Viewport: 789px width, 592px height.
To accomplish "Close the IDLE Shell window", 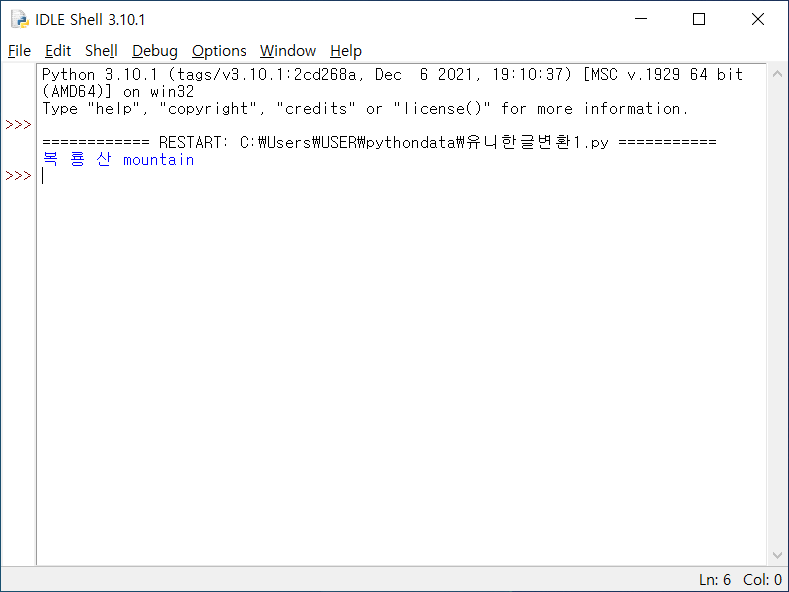I will [x=758, y=19].
